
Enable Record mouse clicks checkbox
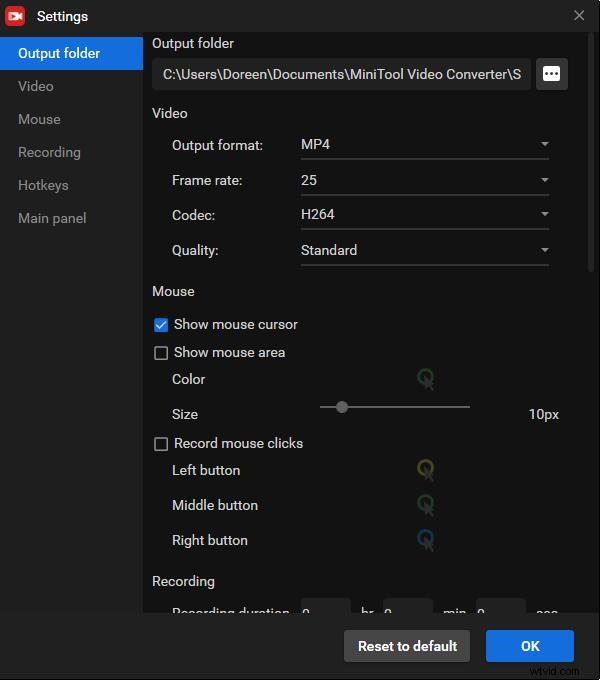pyautogui.click(x=161, y=444)
